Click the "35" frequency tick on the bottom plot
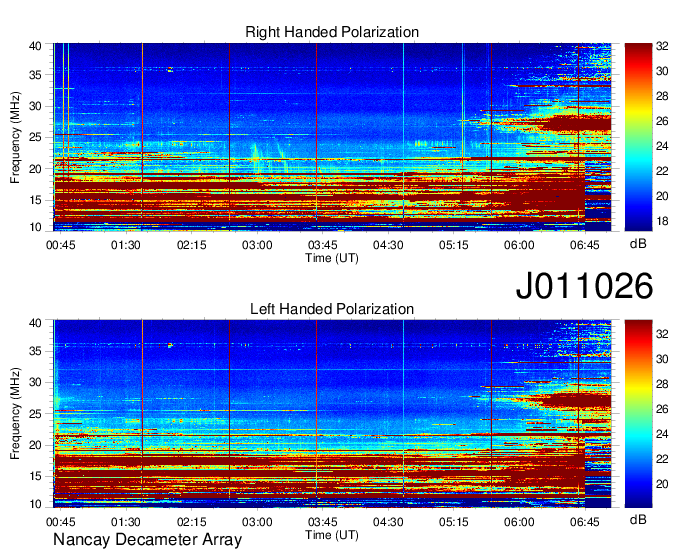This screenshot has height=552, width=680. tap(35, 351)
